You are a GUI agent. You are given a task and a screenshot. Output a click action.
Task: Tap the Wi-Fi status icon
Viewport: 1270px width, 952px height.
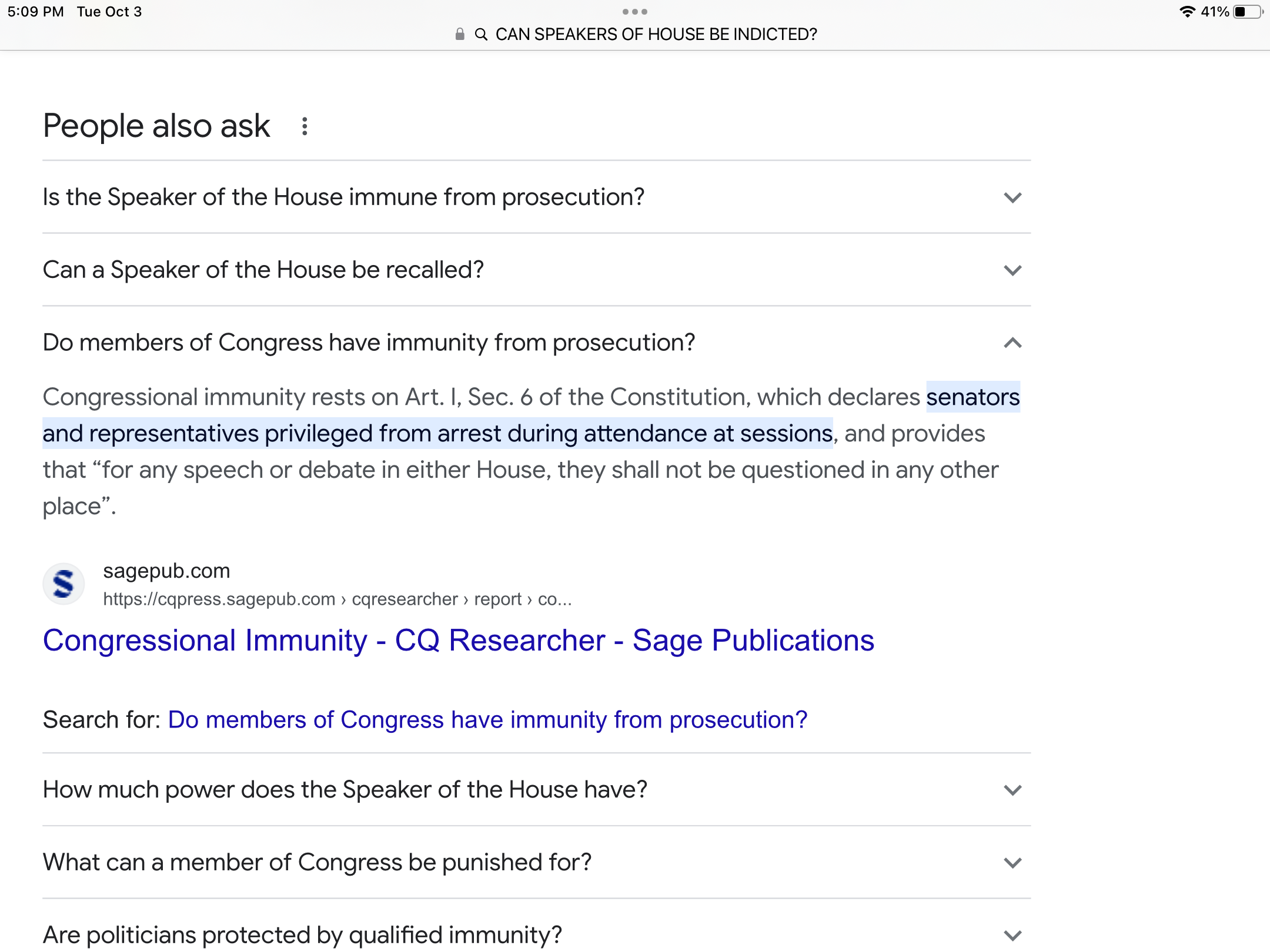[1188, 12]
